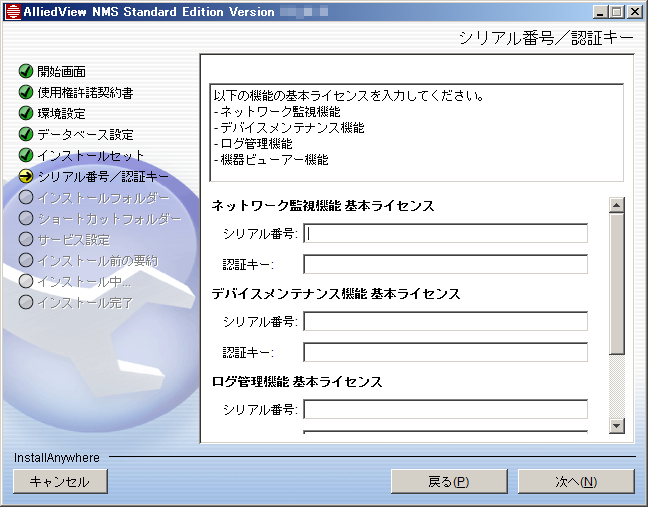Close the installer window
This screenshot has width=648, height=507.
634,12
